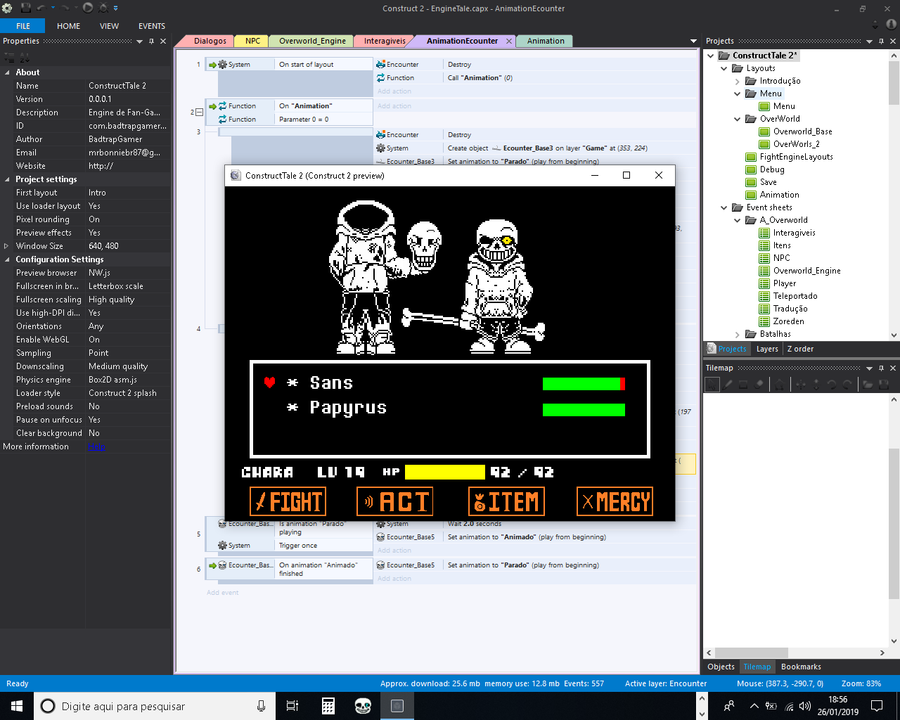Open the Dialogos event sheet tab
Image resolution: width=900 pixels, height=720 pixels.
(210, 41)
